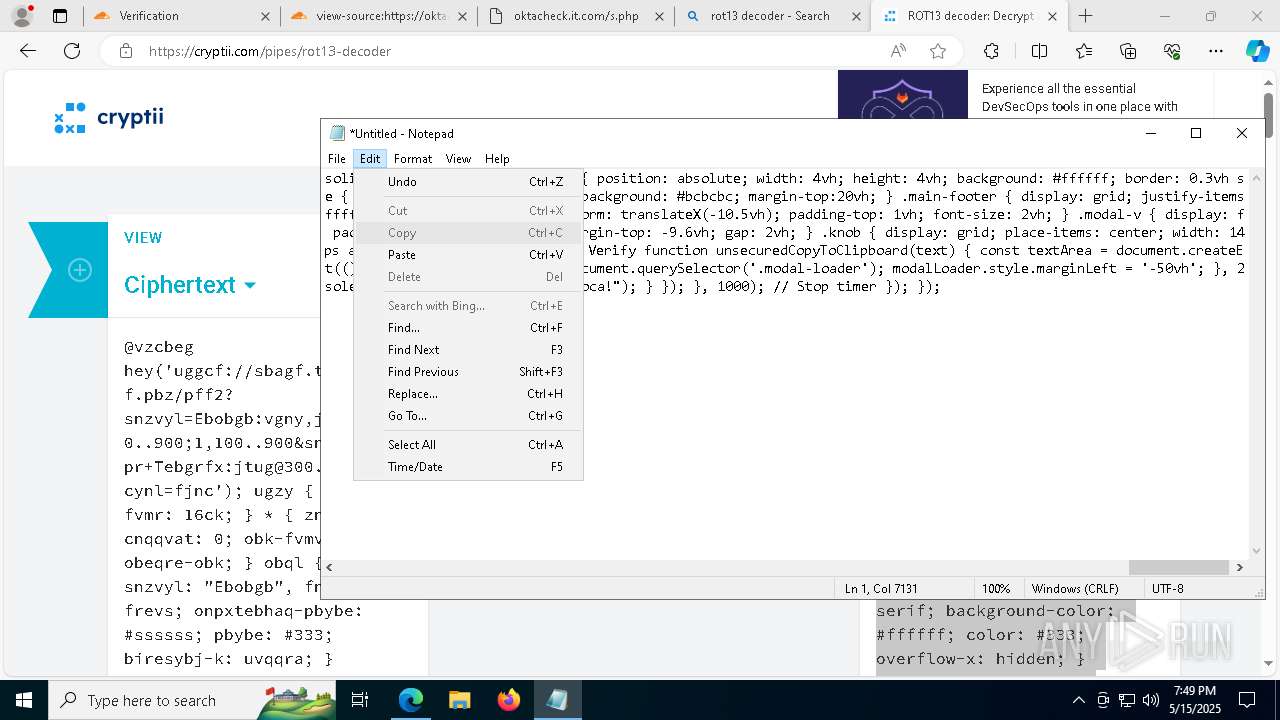This screenshot has height=720, width=1280.
Task: Click the cryptii logo
Action: pos(108,118)
